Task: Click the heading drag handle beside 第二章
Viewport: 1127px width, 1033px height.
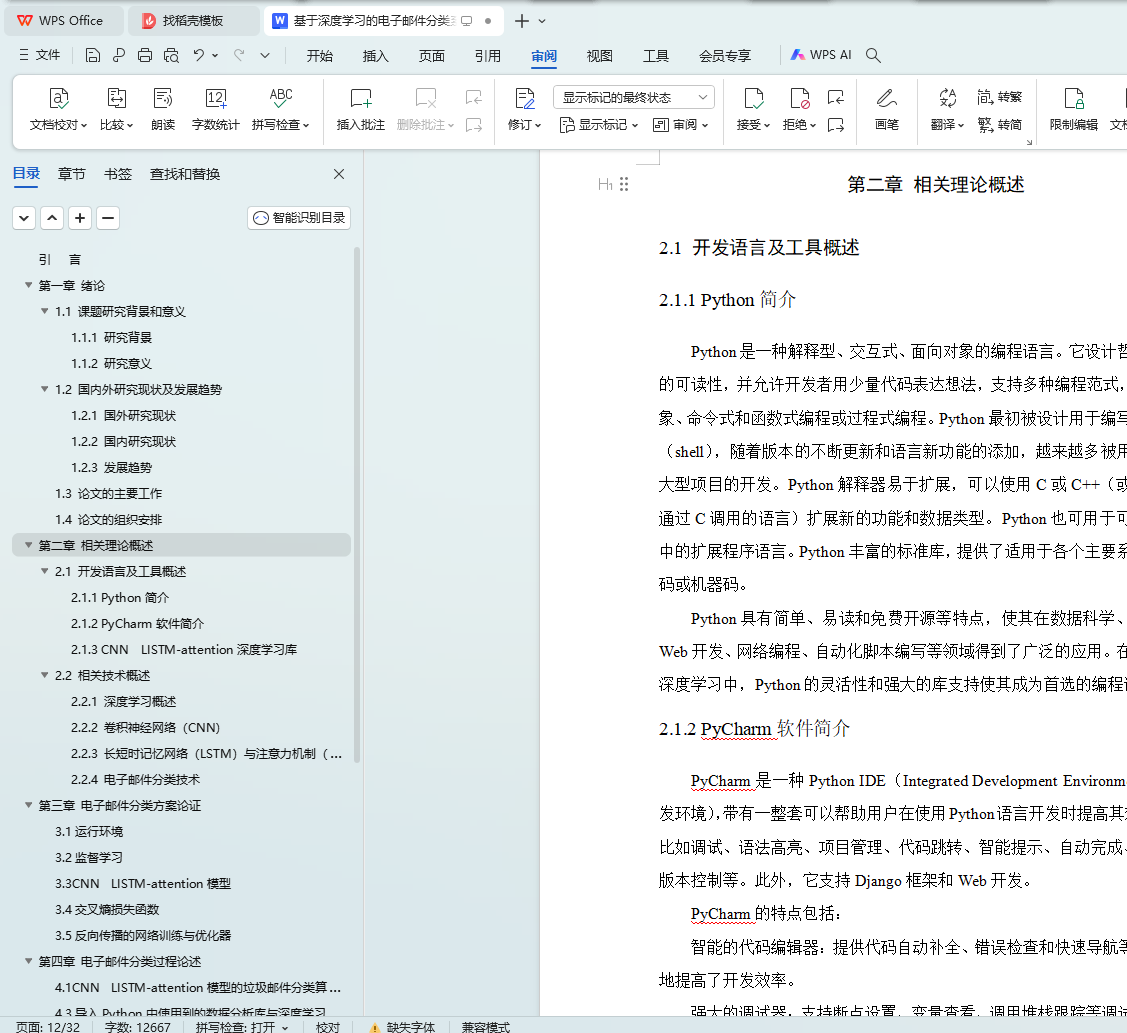Action: click(624, 185)
